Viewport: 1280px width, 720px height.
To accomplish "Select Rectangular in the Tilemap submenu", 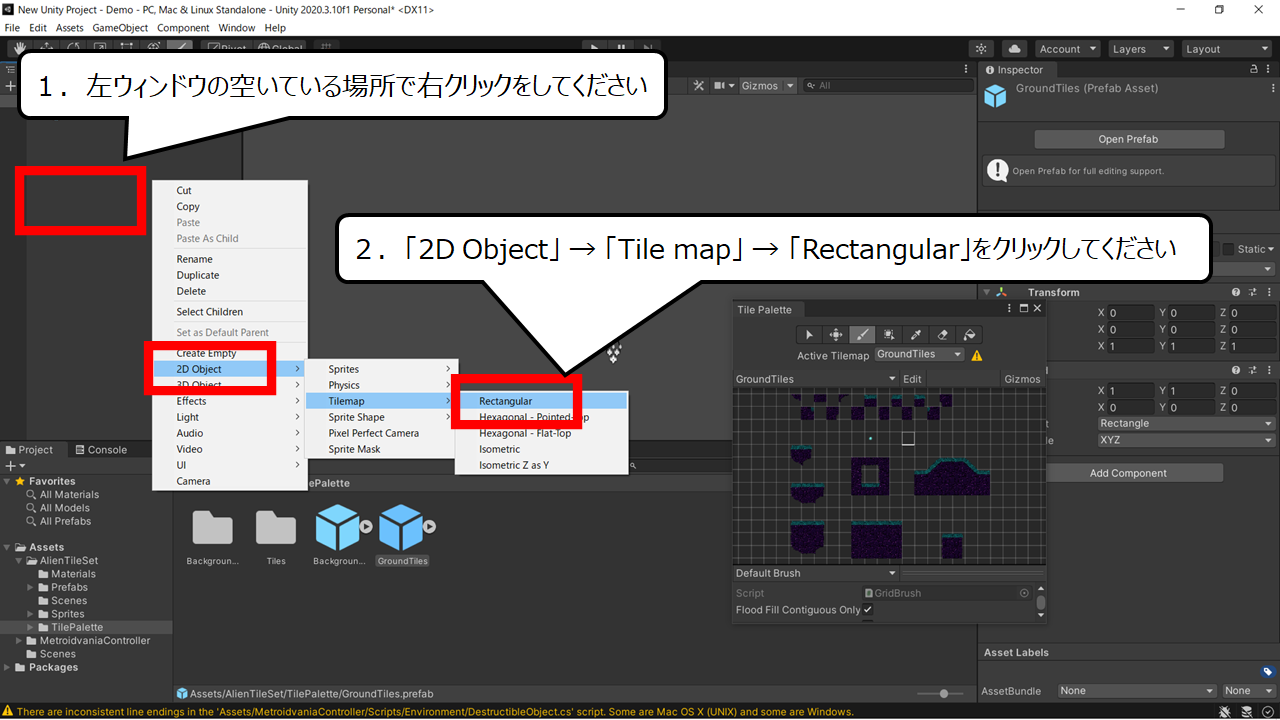I will coord(541,401).
